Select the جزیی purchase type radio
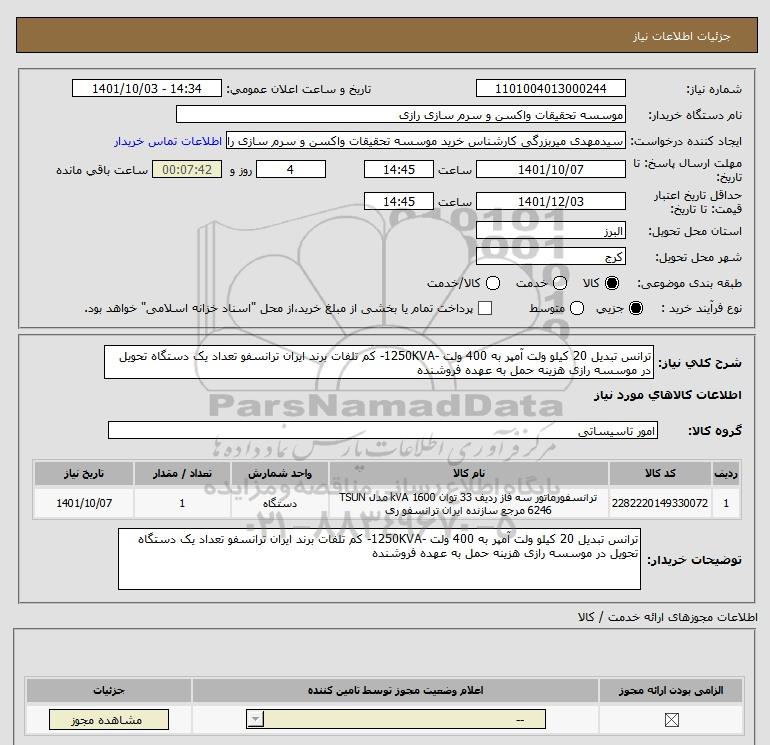 click(x=635, y=308)
